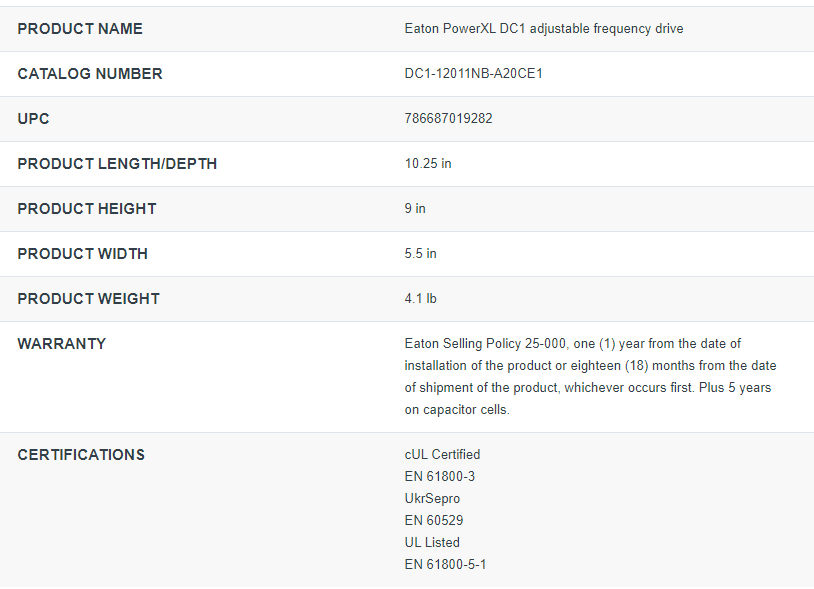This screenshot has width=814, height=589.
Task: Click the 9 in height value
Action: click(415, 209)
